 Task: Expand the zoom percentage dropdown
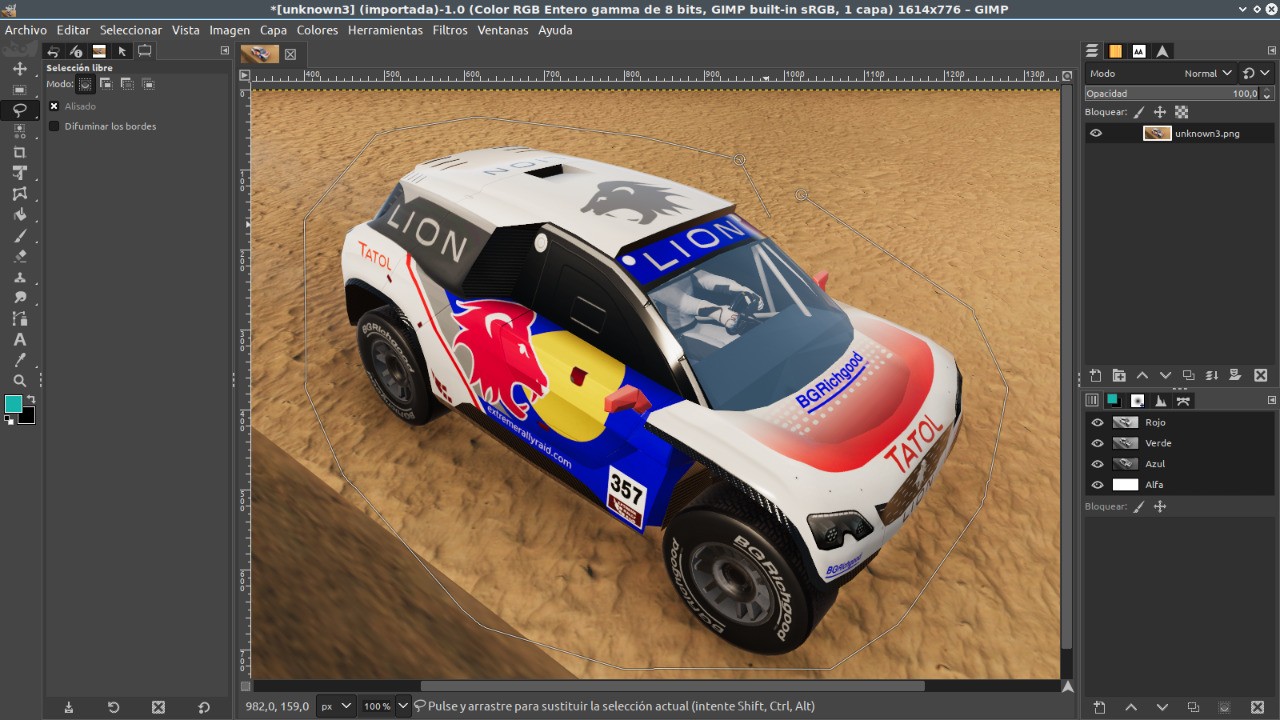(x=403, y=706)
